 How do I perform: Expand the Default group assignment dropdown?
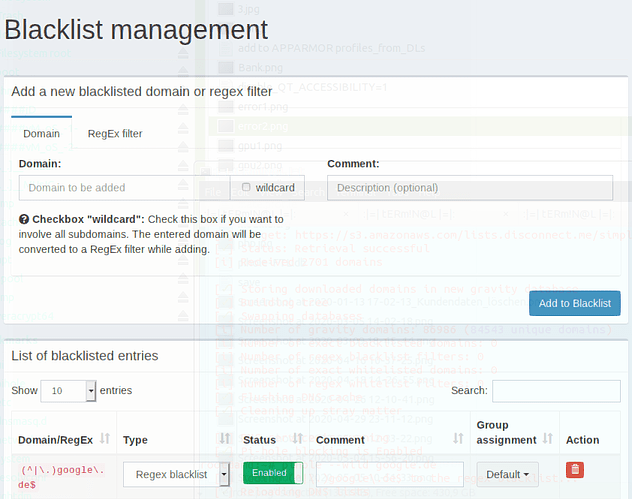pyautogui.click(x=507, y=474)
